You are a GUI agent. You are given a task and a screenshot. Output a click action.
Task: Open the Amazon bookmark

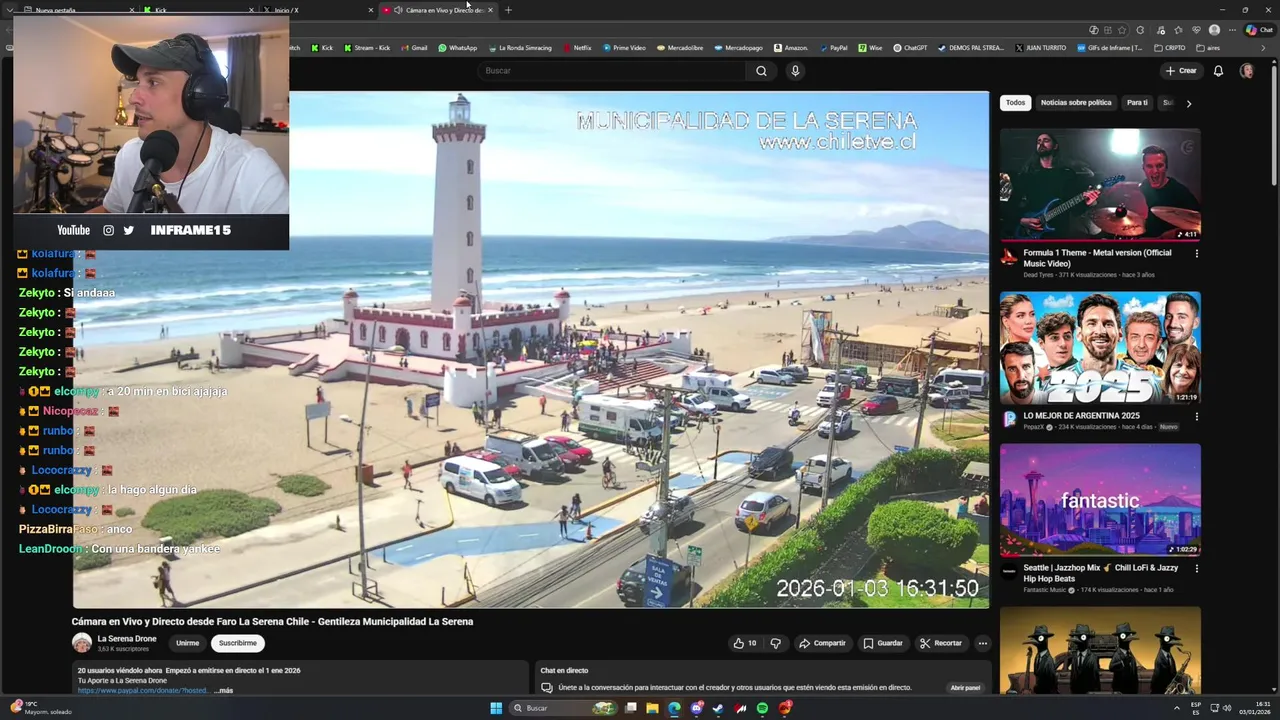(x=790, y=48)
